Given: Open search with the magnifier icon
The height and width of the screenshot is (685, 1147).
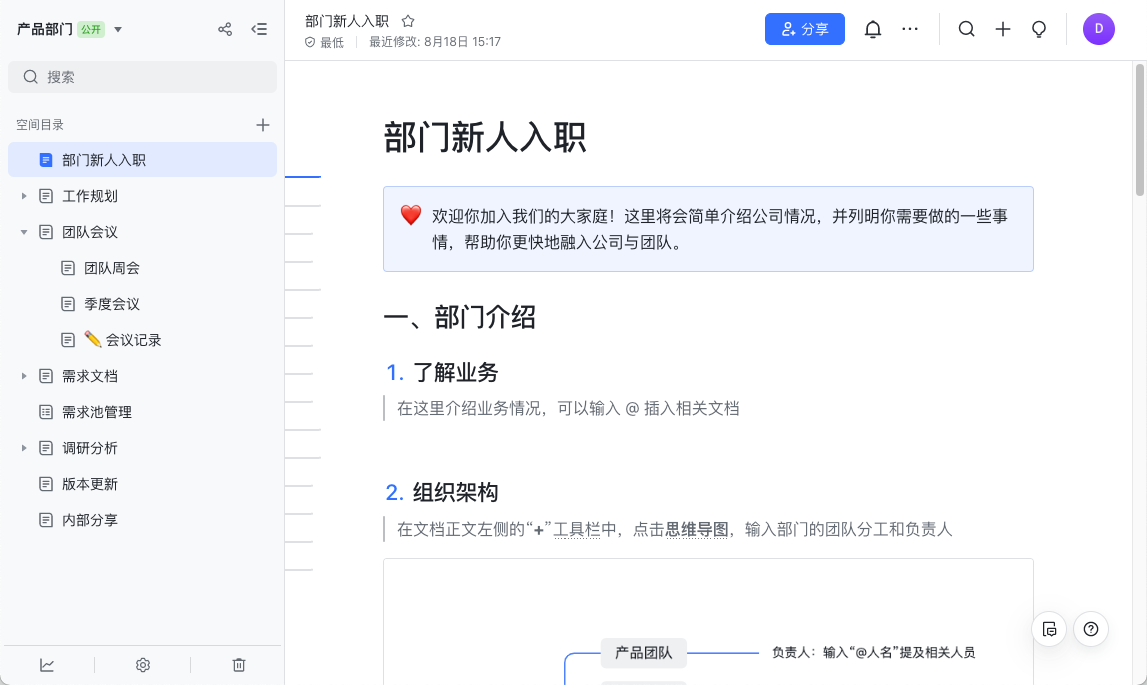Looking at the screenshot, I should pyautogui.click(x=966, y=29).
